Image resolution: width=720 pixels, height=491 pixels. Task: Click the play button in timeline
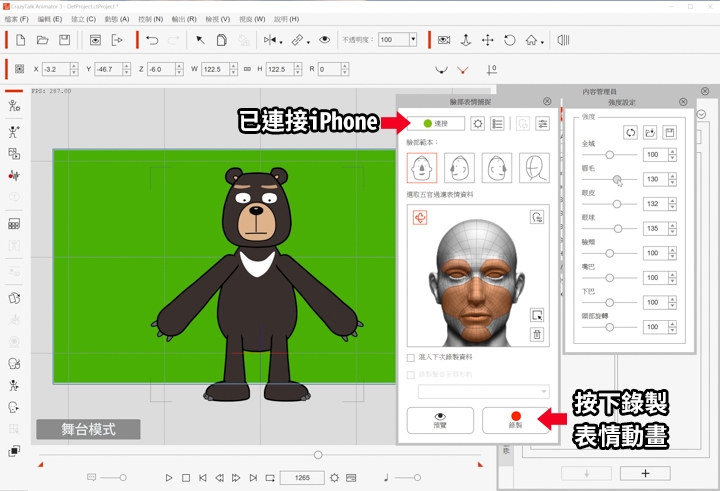(169, 478)
